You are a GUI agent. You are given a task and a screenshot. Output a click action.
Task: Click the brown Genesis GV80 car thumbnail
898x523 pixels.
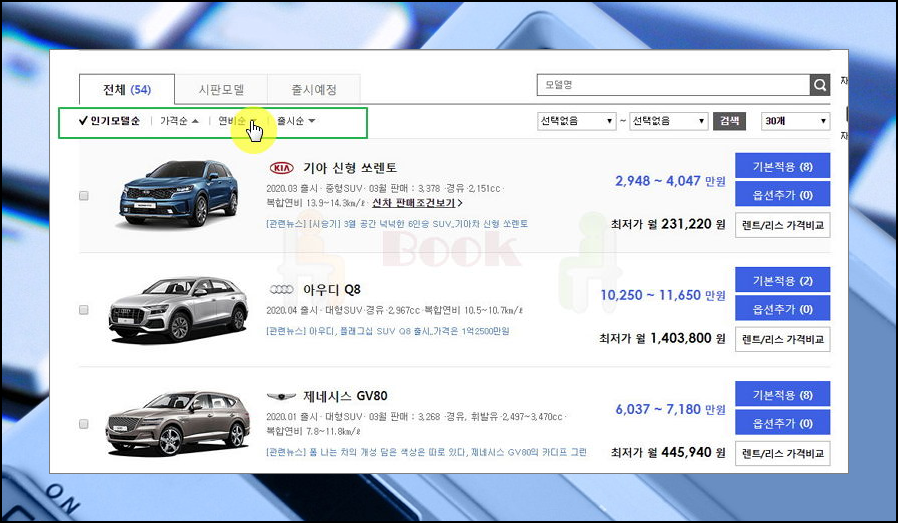tap(178, 423)
